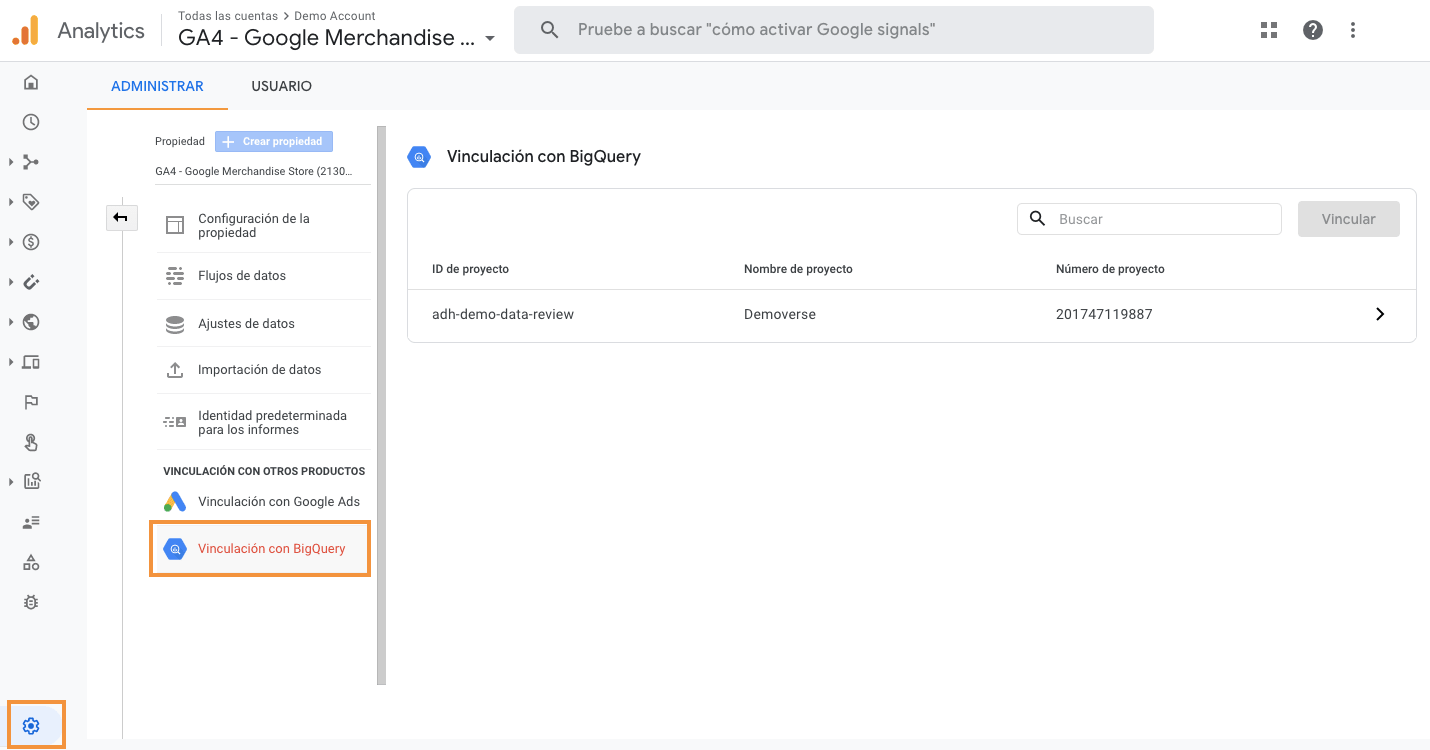Expand the arrow next to magnet icon
1430x750 pixels.
[11, 282]
